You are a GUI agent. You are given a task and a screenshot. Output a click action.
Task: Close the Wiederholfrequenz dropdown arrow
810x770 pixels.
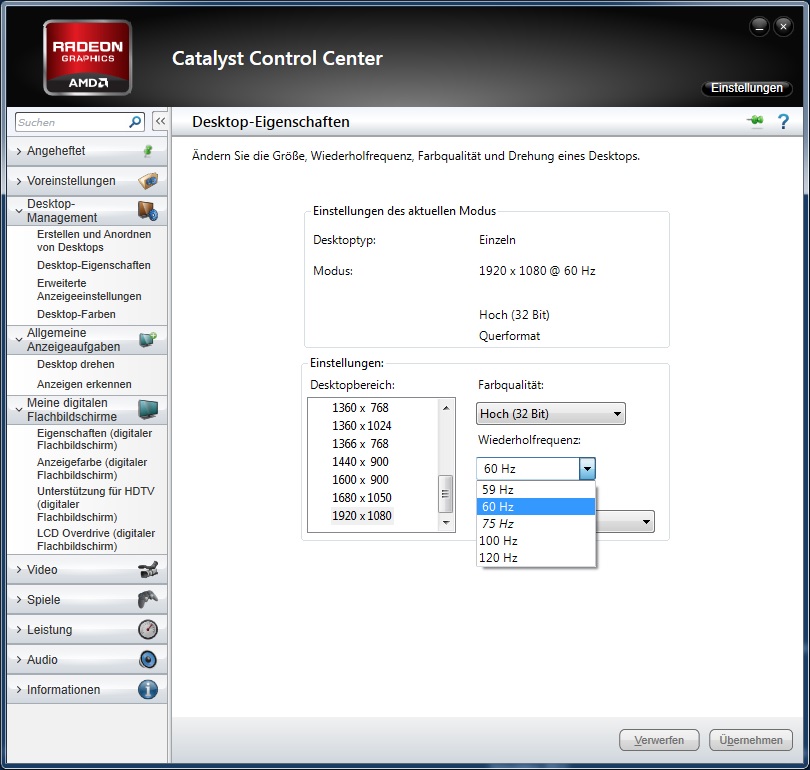pos(587,469)
